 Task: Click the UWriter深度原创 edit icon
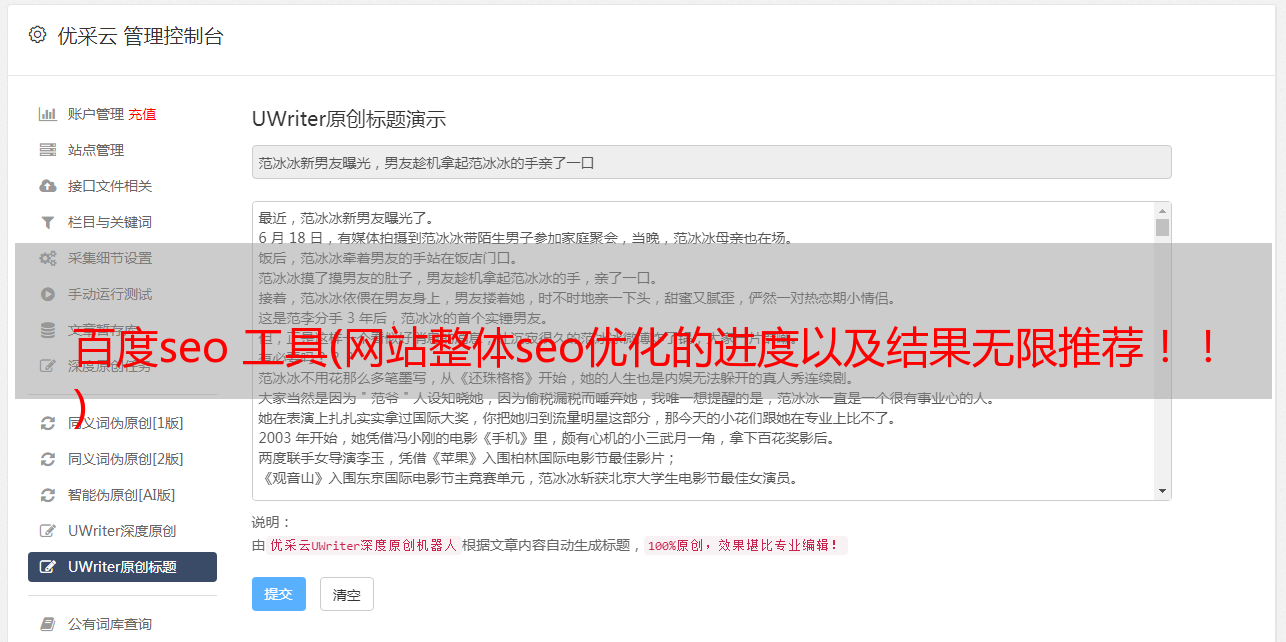point(47,531)
